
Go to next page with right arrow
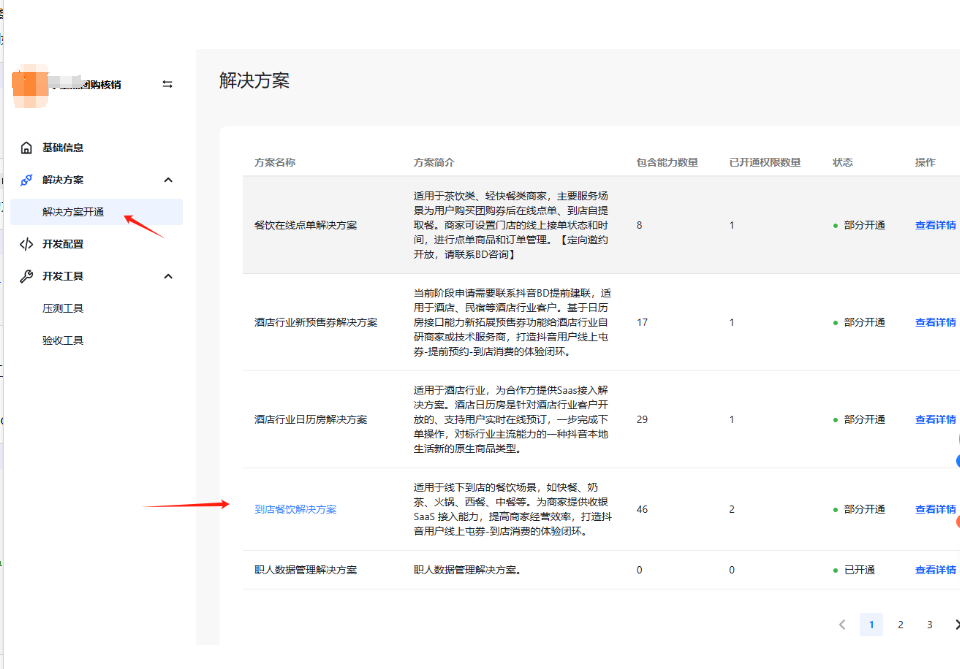pos(956,625)
